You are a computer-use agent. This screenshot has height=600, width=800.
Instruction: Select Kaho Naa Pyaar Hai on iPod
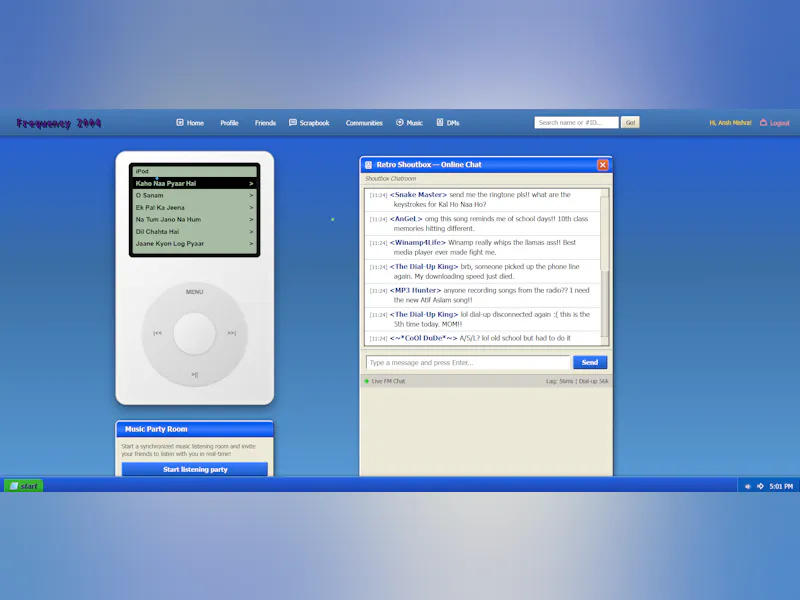pos(194,183)
